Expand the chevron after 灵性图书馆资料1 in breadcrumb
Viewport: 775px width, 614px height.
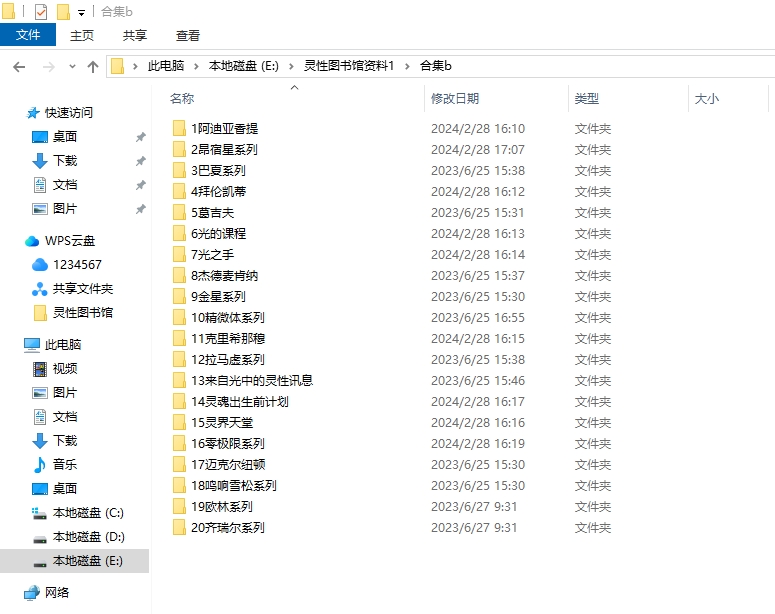pyautogui.click(x=407, y=66)
